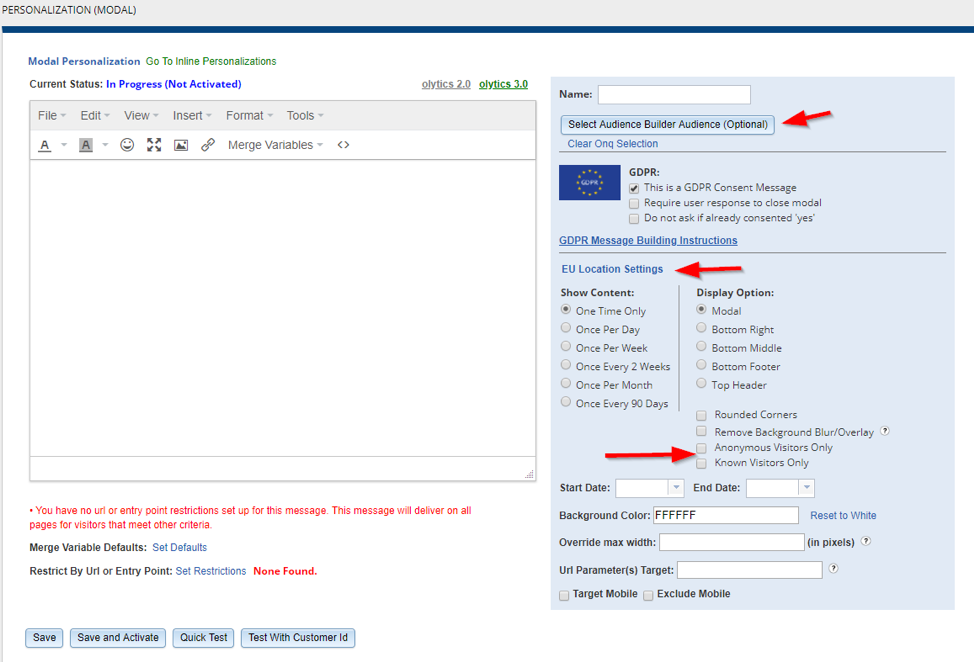974x662 pixels.
Task: Open the EU Location Settings link
Action: click(x=612, y=269)
